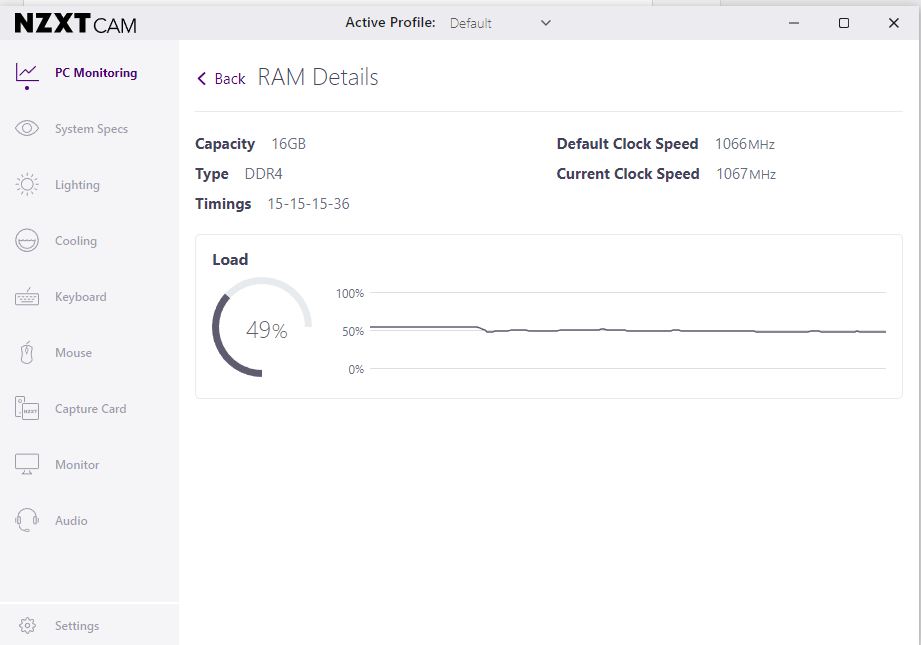Click the Capture Card icon
This screenshot has width=921, height=645.
click(27, 408)
